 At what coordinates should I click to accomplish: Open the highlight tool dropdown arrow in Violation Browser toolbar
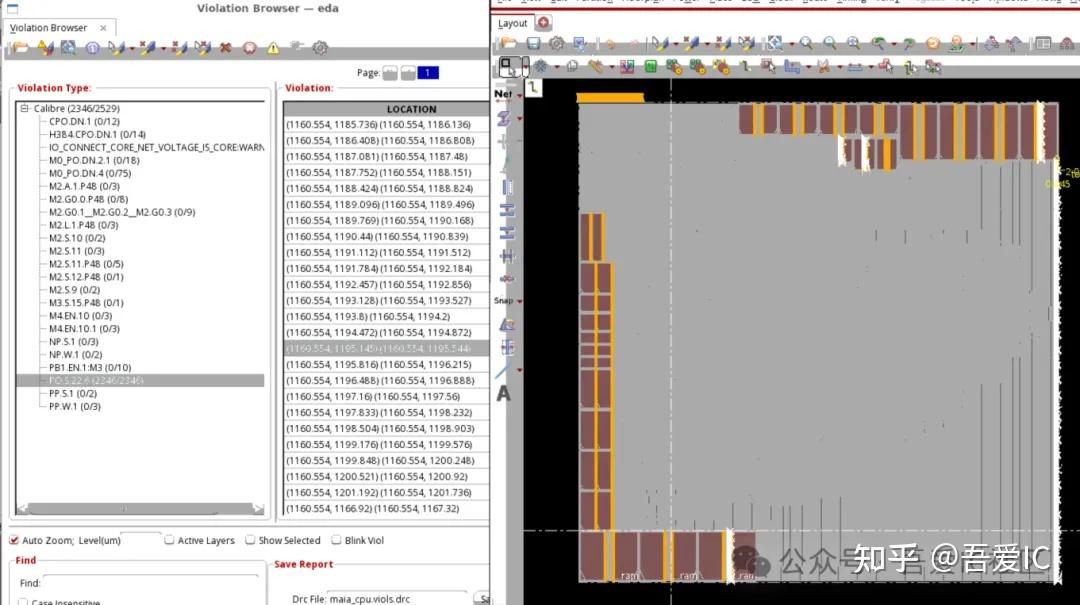click(x=131, y=47)
